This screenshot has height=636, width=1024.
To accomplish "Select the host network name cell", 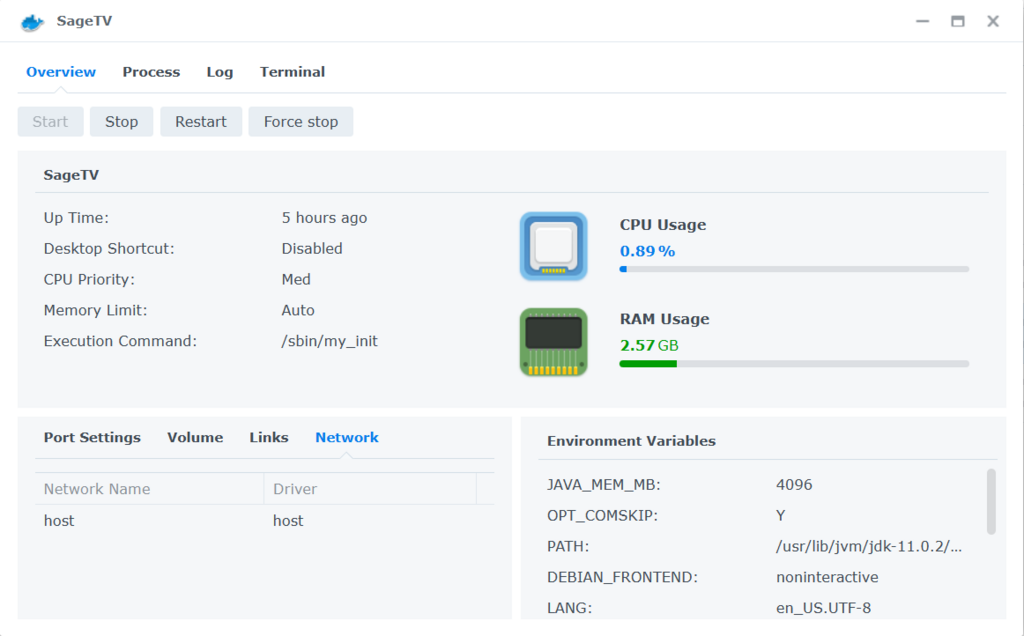I will [59, 520].
